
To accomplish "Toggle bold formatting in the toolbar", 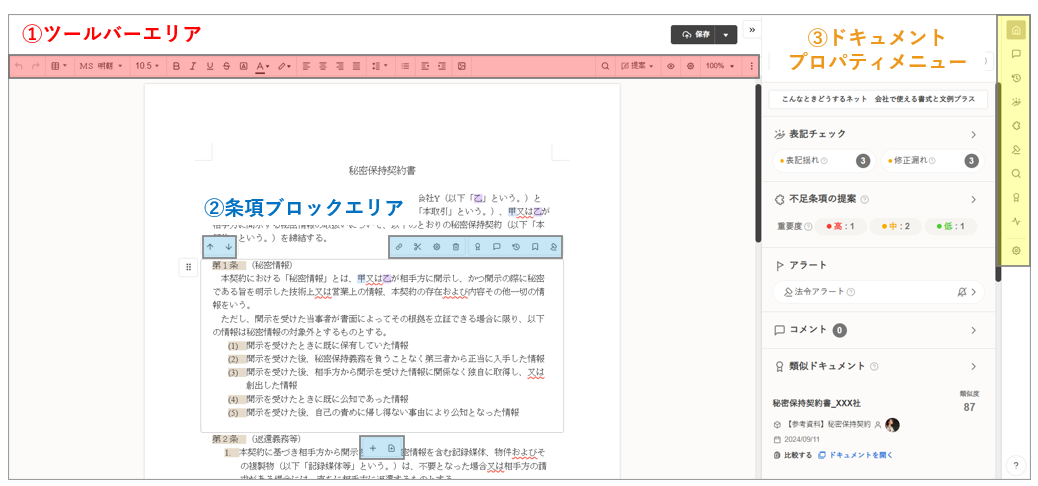I will coord(176,66).
